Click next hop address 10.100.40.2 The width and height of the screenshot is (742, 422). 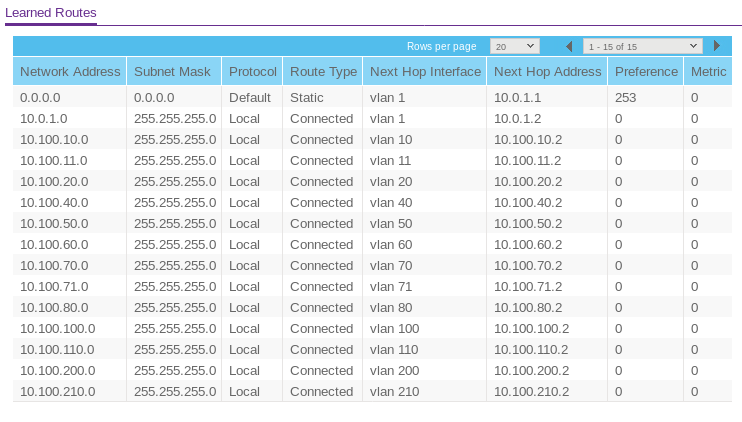coord(528,203)
